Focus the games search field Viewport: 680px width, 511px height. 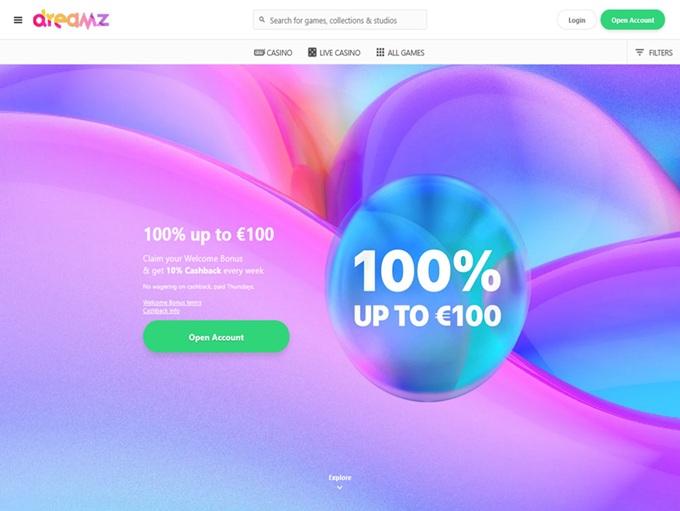340,20
